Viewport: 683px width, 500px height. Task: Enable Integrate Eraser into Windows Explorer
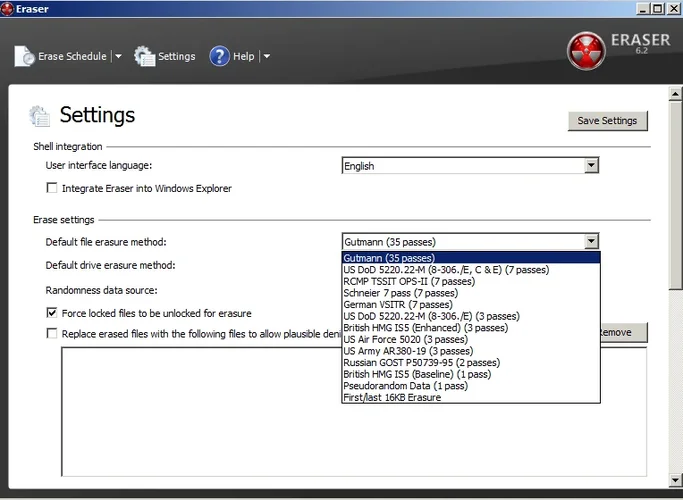coord(52,188)
